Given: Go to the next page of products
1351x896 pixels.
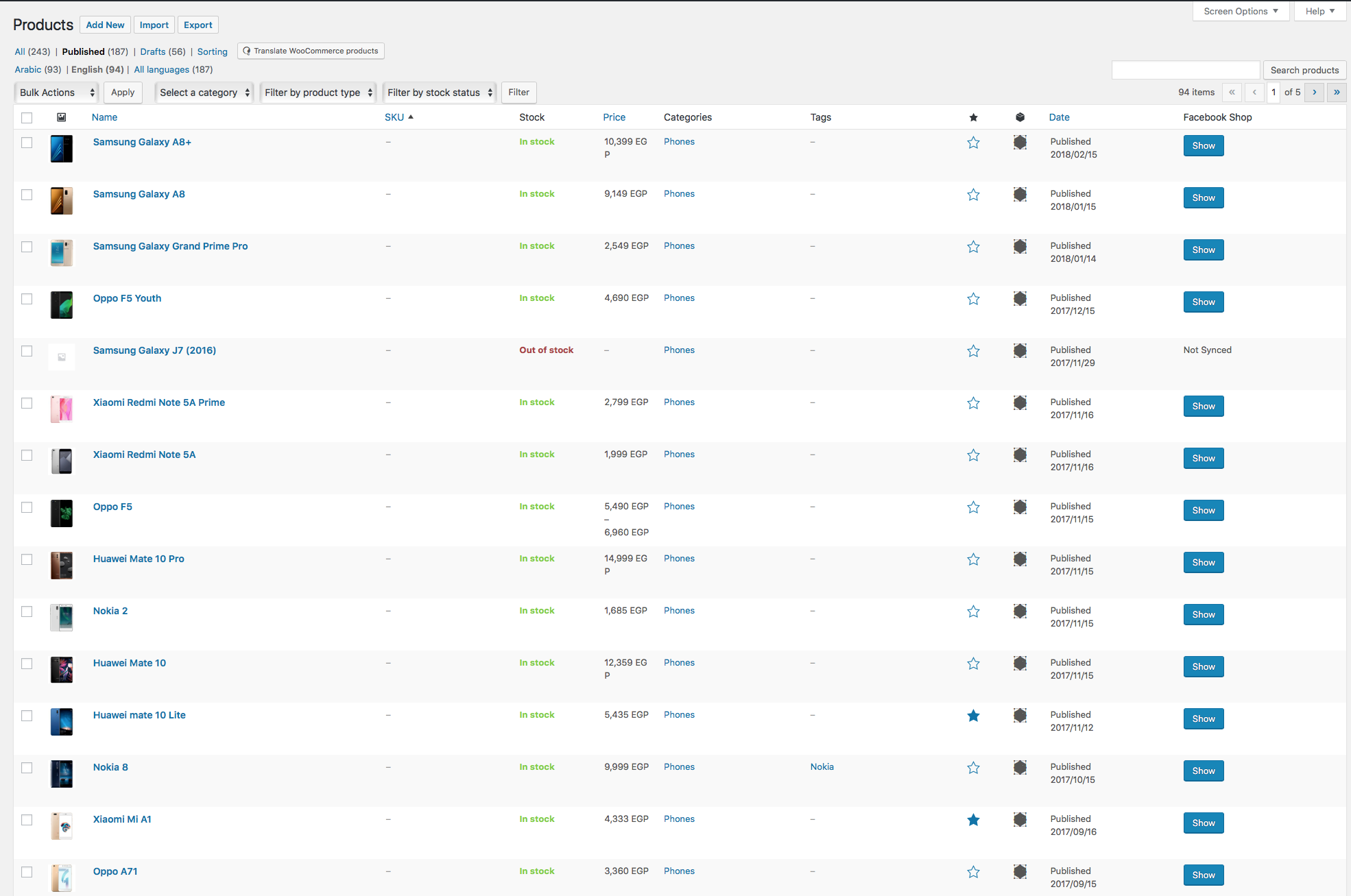Looking at the screenshot, I should click(x=1314, y=93).
